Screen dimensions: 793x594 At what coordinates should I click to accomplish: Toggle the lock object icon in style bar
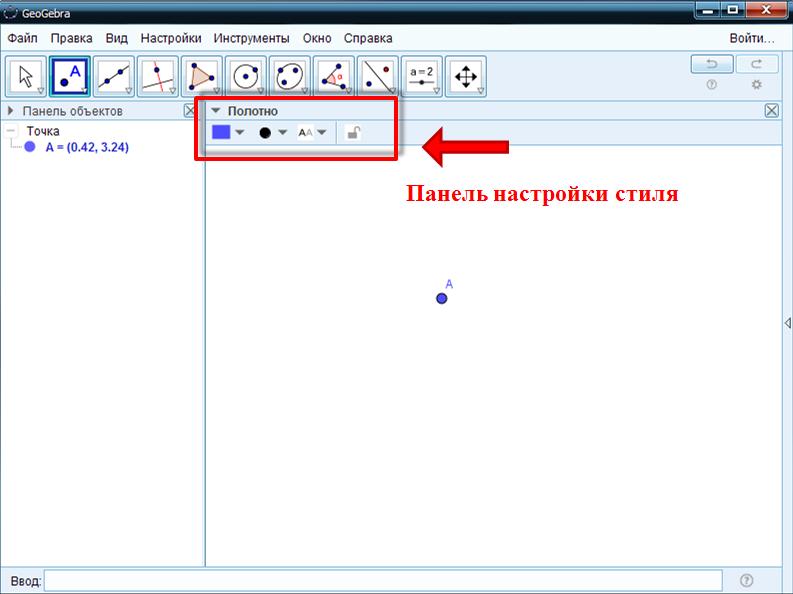coord(353,133)
